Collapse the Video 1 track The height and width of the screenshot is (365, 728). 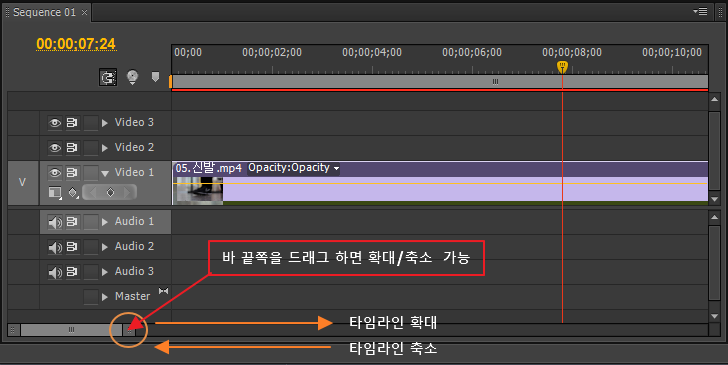(105, 174)
